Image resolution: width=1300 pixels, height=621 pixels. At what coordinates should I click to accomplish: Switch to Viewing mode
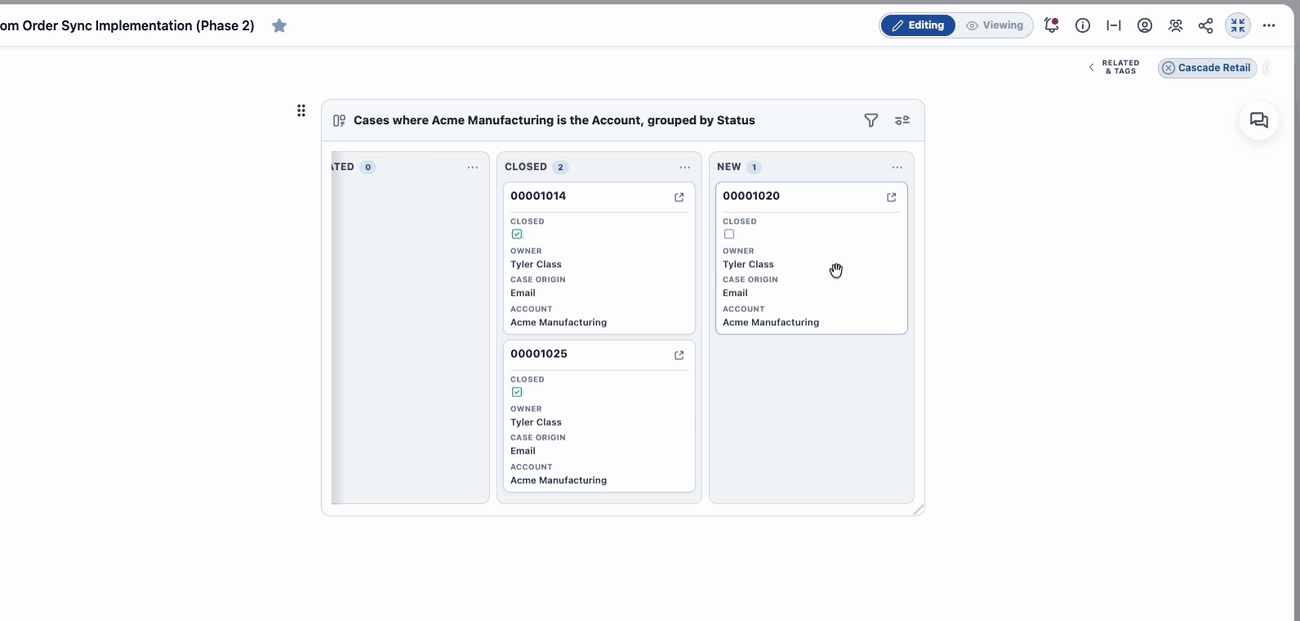pyautogui.click(x=994, y=25)
